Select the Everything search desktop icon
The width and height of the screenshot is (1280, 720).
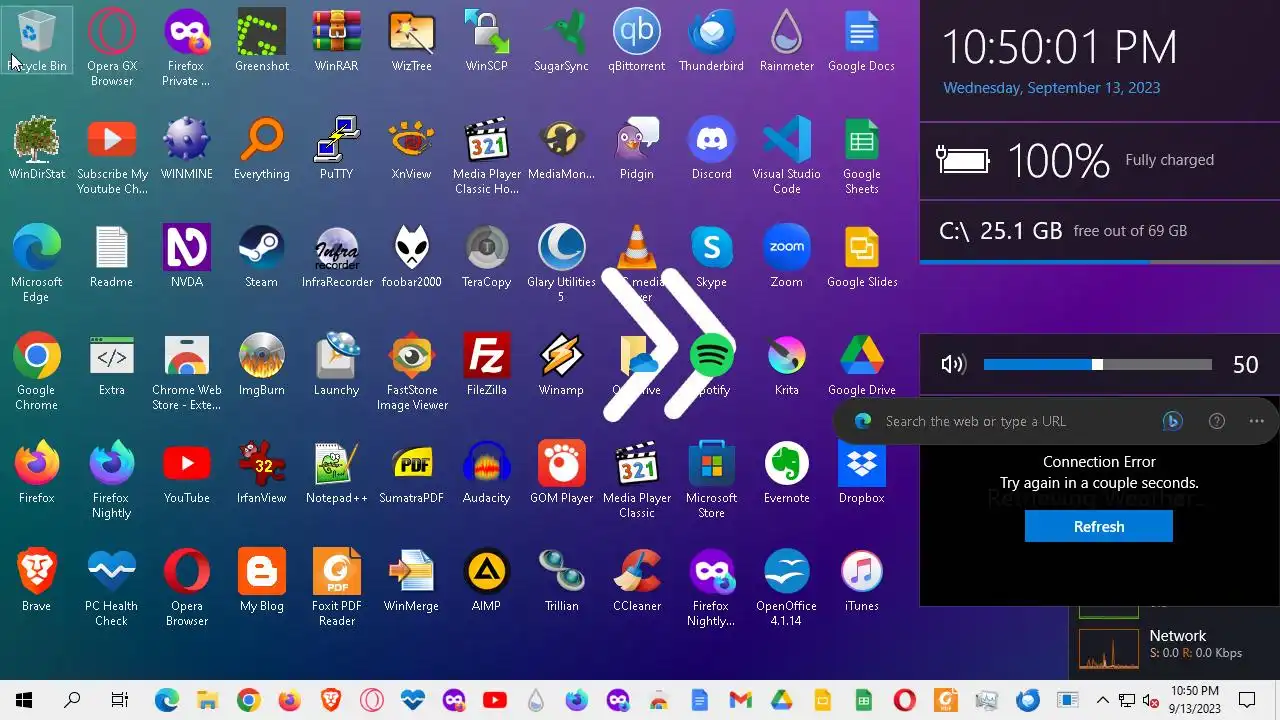262,148
